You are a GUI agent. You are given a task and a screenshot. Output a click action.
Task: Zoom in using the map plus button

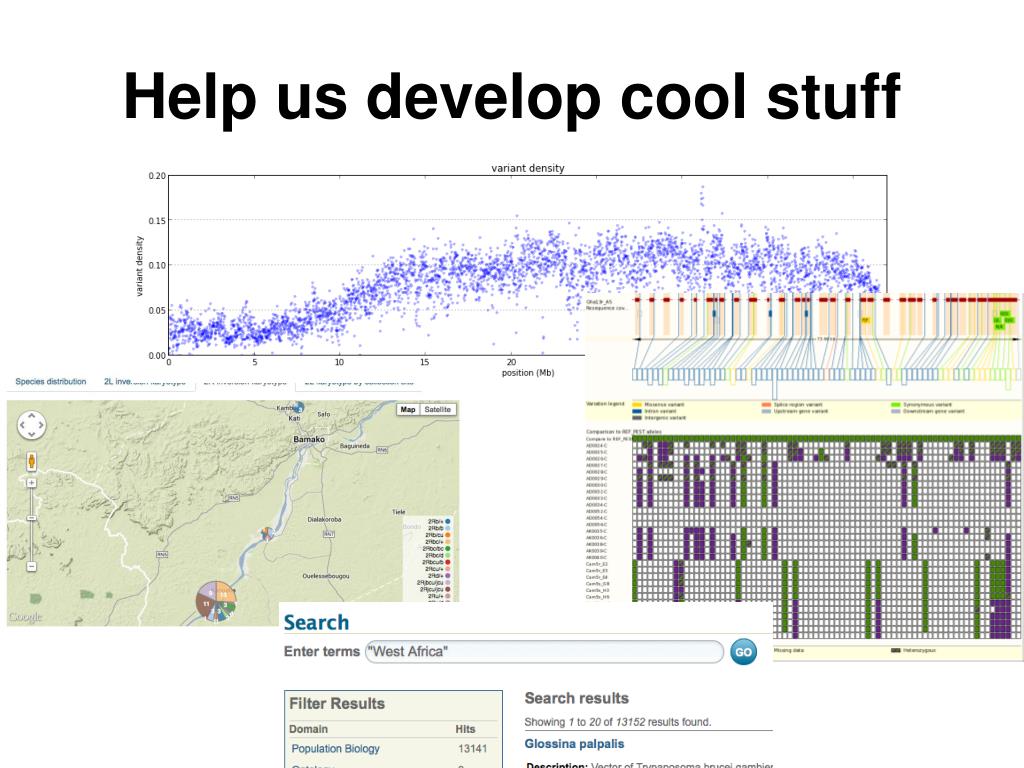(31, 483)
